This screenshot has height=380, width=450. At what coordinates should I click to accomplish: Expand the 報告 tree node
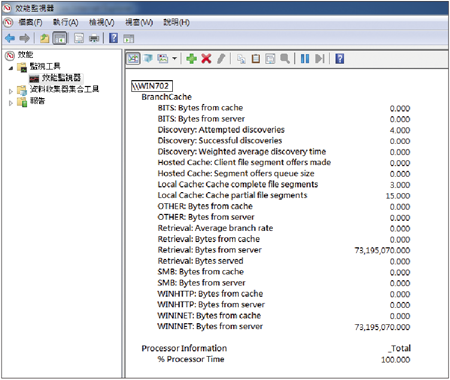[x=11, y=103]
